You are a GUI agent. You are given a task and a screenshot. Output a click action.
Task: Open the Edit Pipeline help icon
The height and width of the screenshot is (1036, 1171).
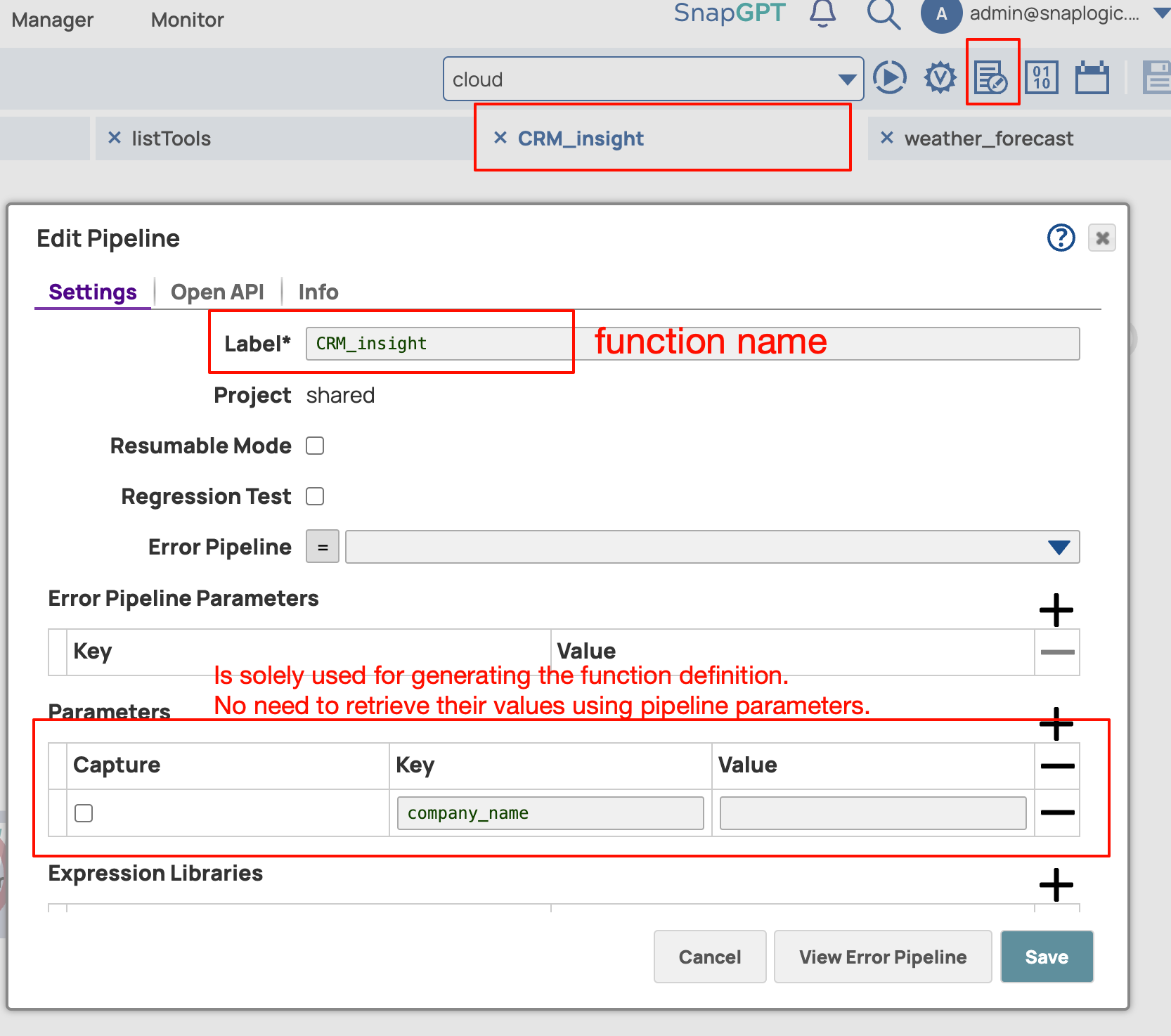click(1061, 238)
